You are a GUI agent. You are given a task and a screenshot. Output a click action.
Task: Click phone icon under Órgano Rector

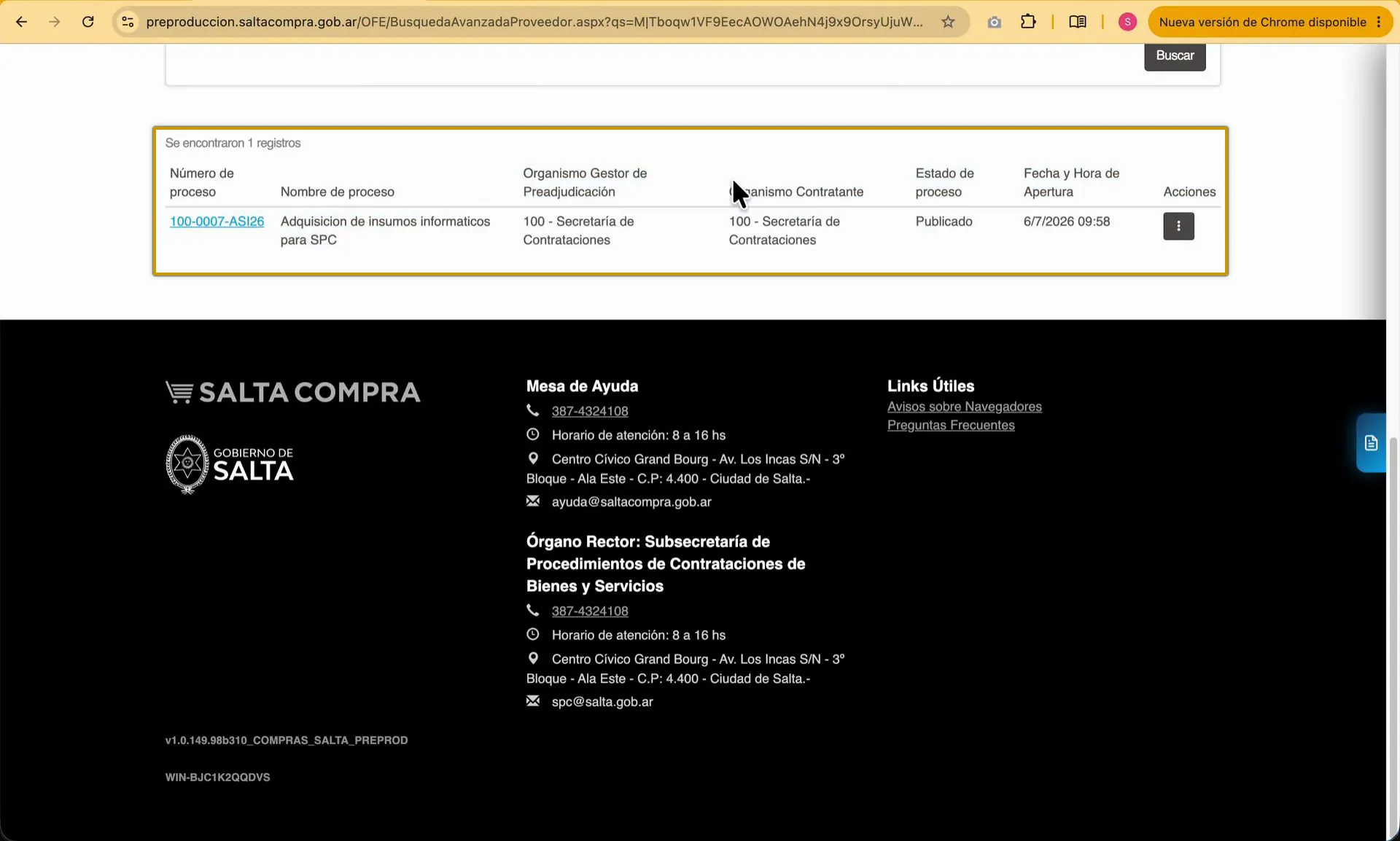click(x=533, y=610)
